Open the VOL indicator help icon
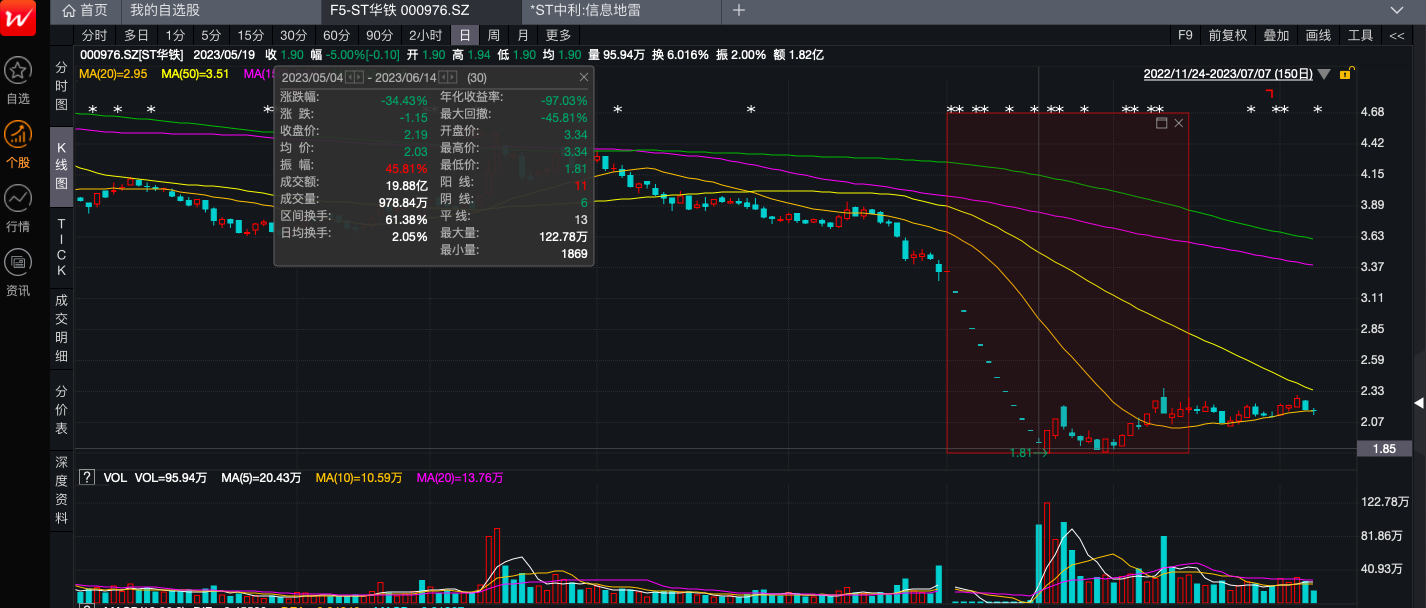This screenshot has height=608, width=1426. [87, 478]
